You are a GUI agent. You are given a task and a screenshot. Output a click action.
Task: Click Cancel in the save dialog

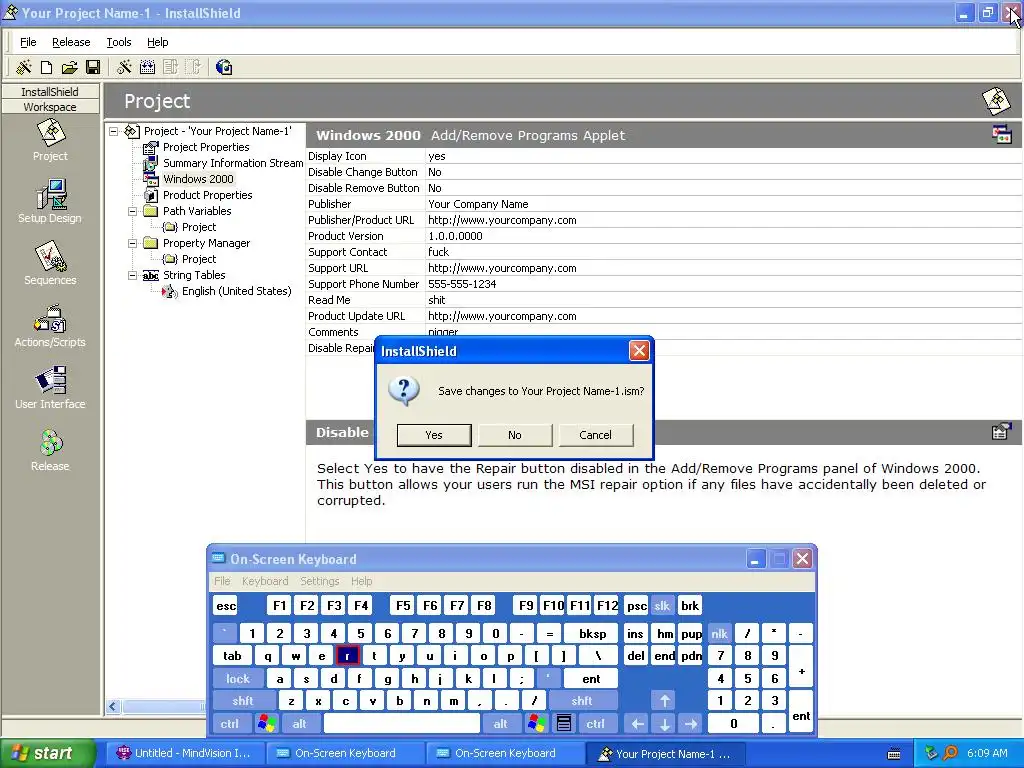click(595, 435)
